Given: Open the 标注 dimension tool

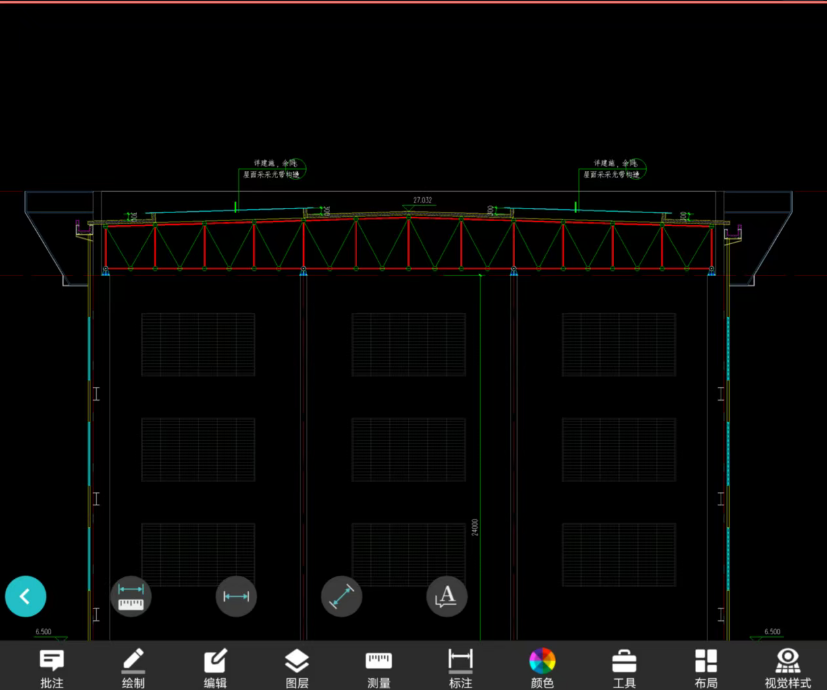Looking at the screenshot, I should click(x=460, y=667).
